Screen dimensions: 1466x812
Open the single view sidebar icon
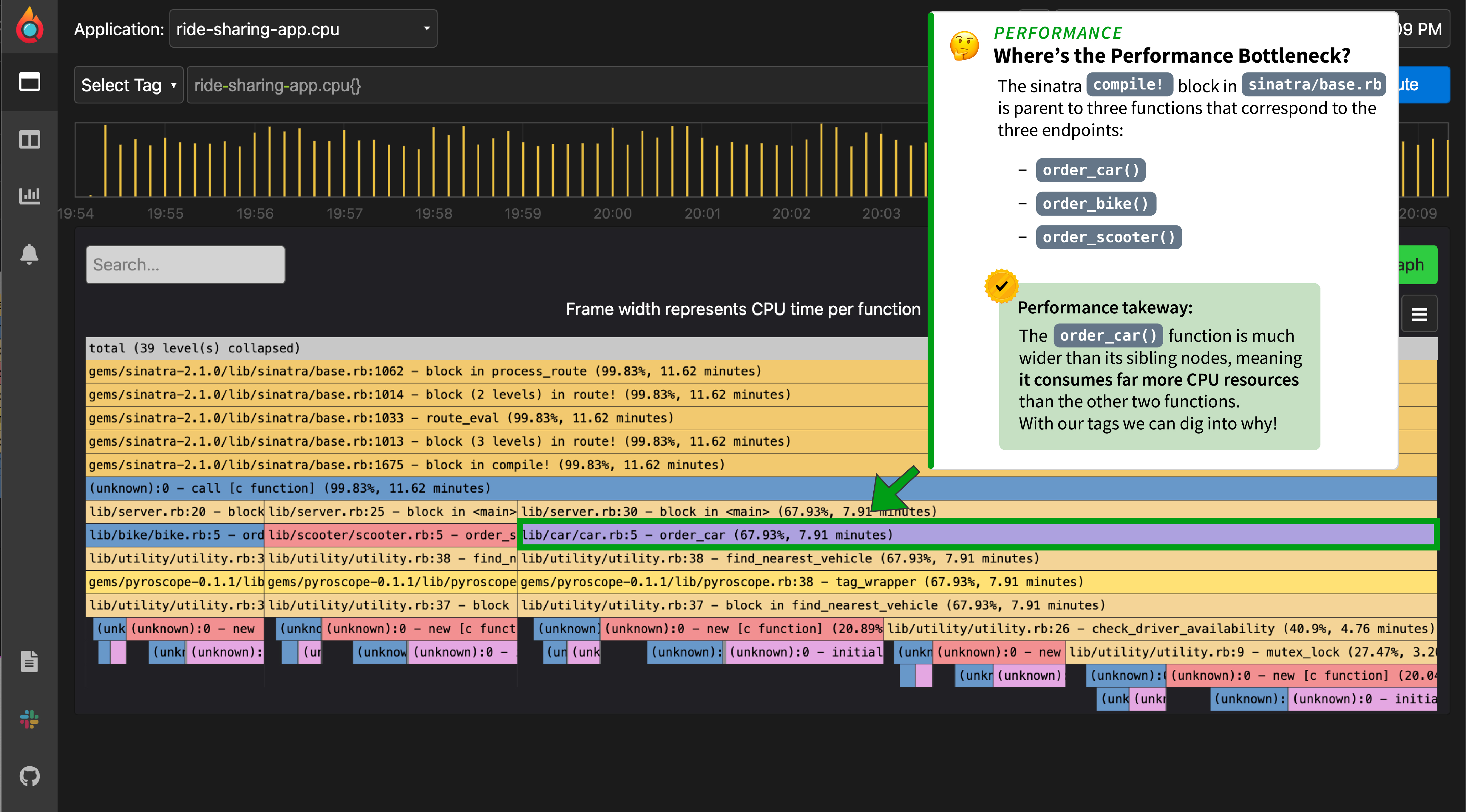[30, 82]
